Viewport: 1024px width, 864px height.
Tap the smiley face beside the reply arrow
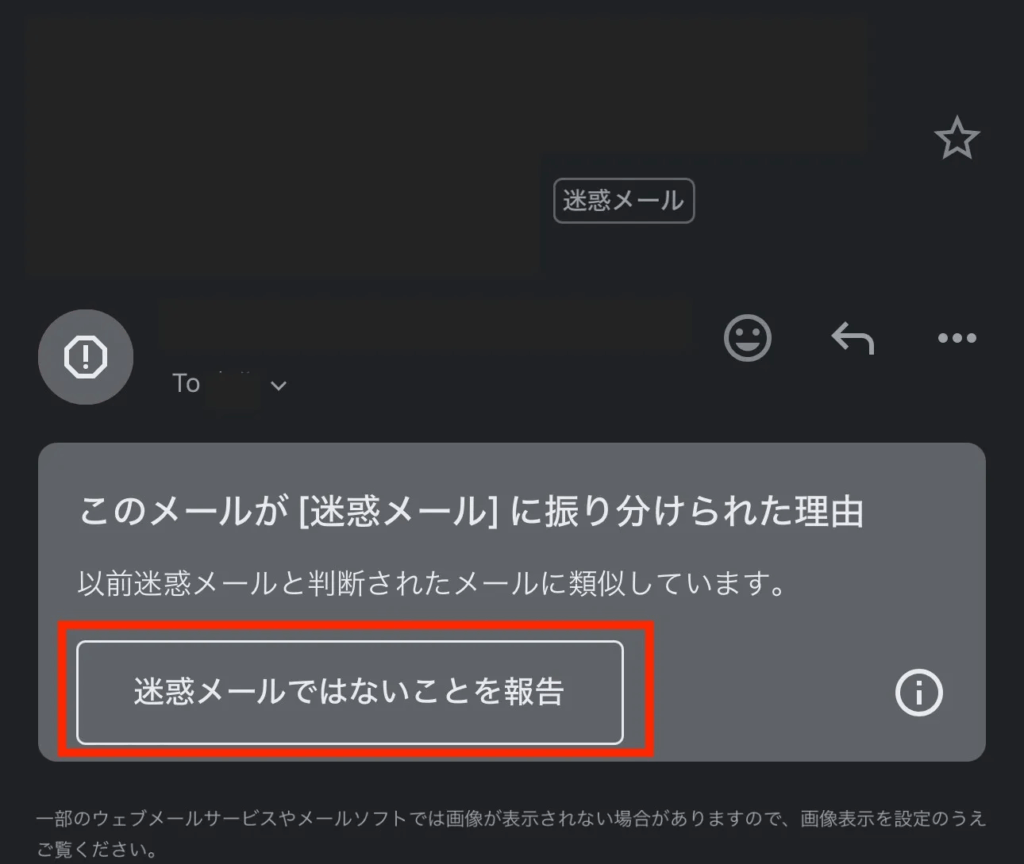point(747,338)
